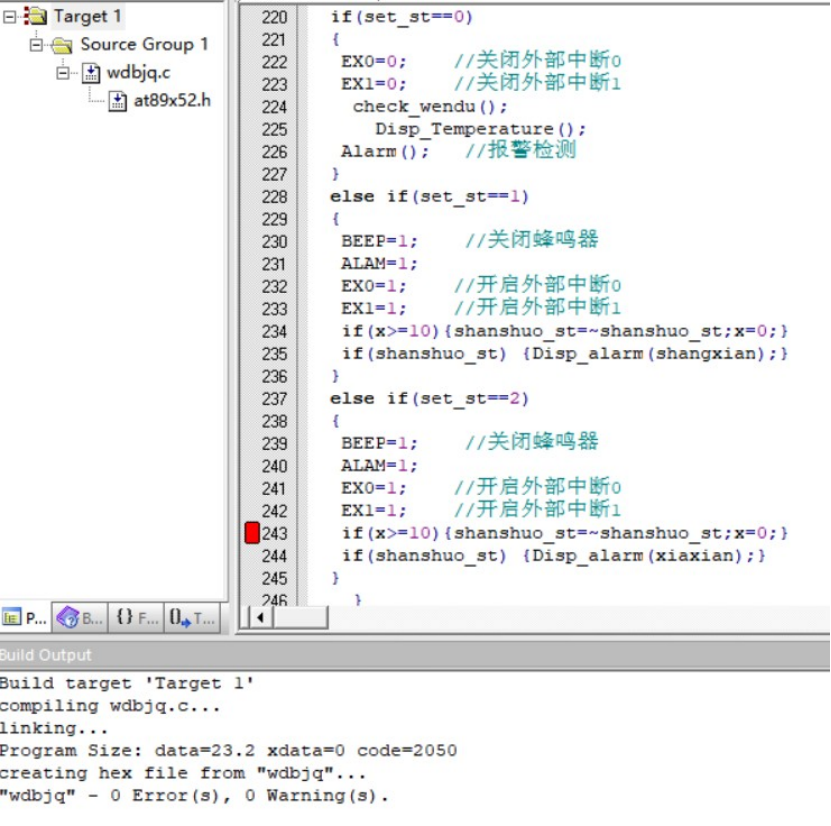Image resolution: width=831 pixels, height=826 pixels.
Task: Click the 'if(x>=10)' code on line 243
Action: tap(391, 533)
